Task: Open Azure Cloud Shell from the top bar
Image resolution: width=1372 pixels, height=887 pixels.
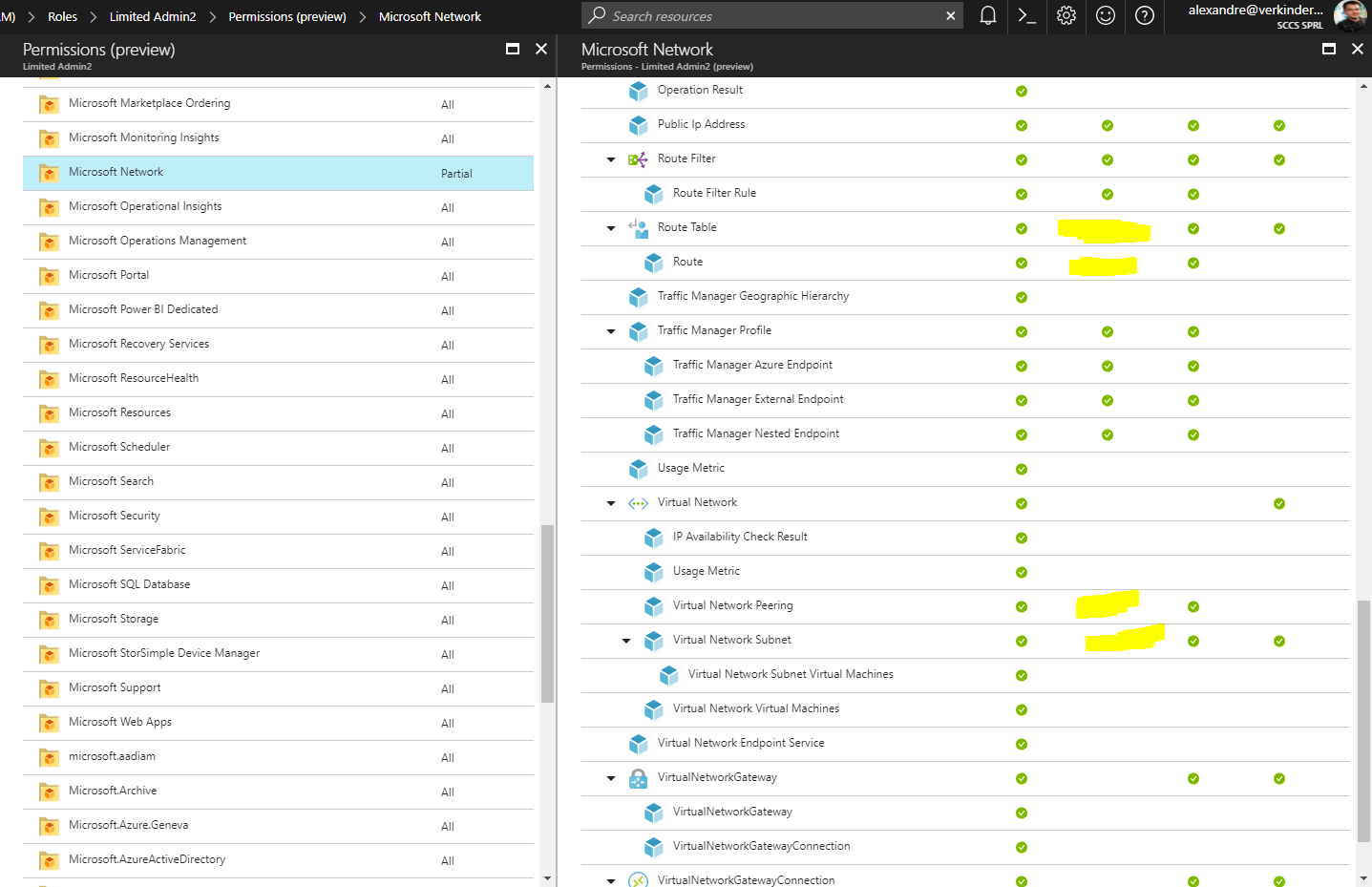Action: point(1026,16)
